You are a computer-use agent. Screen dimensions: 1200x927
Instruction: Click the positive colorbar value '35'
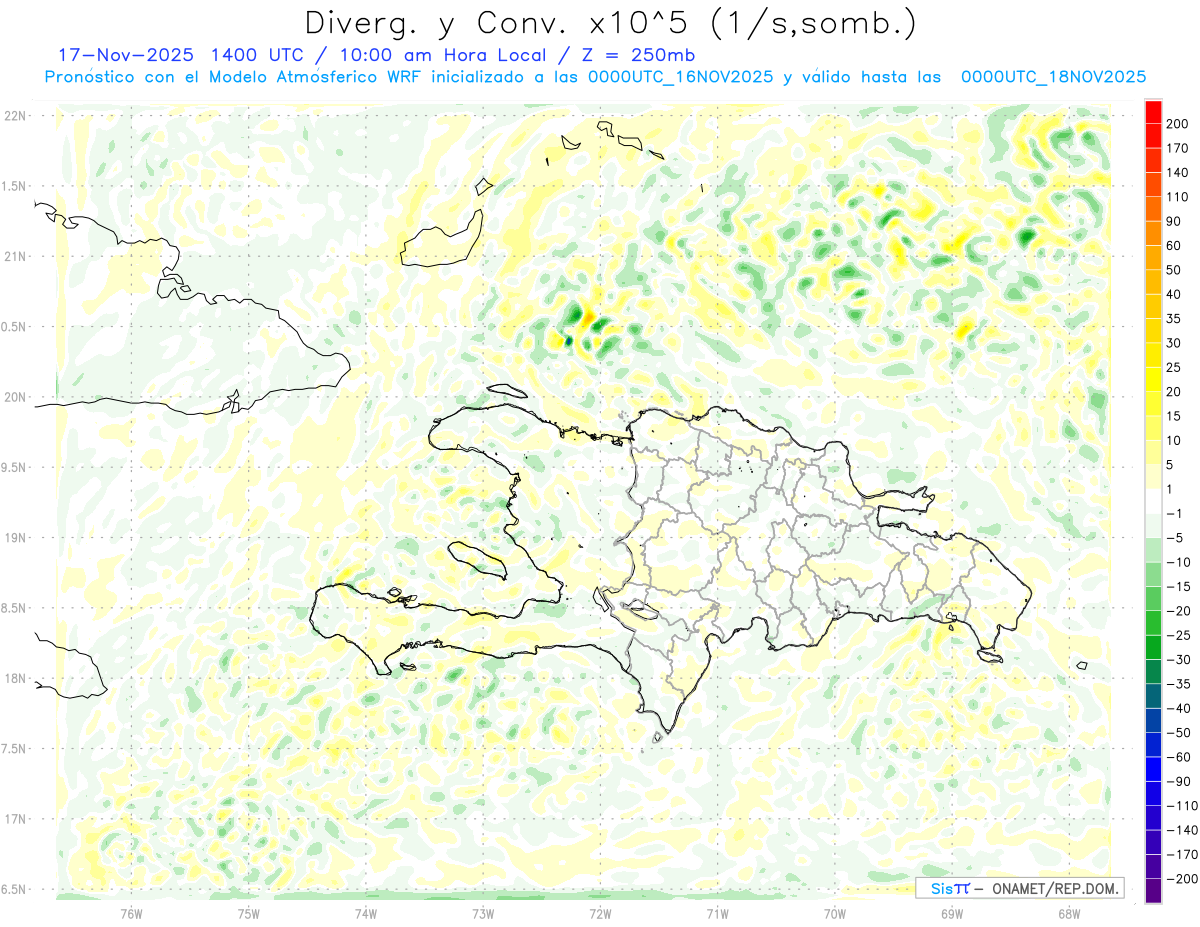click(x=1174, y=319)
